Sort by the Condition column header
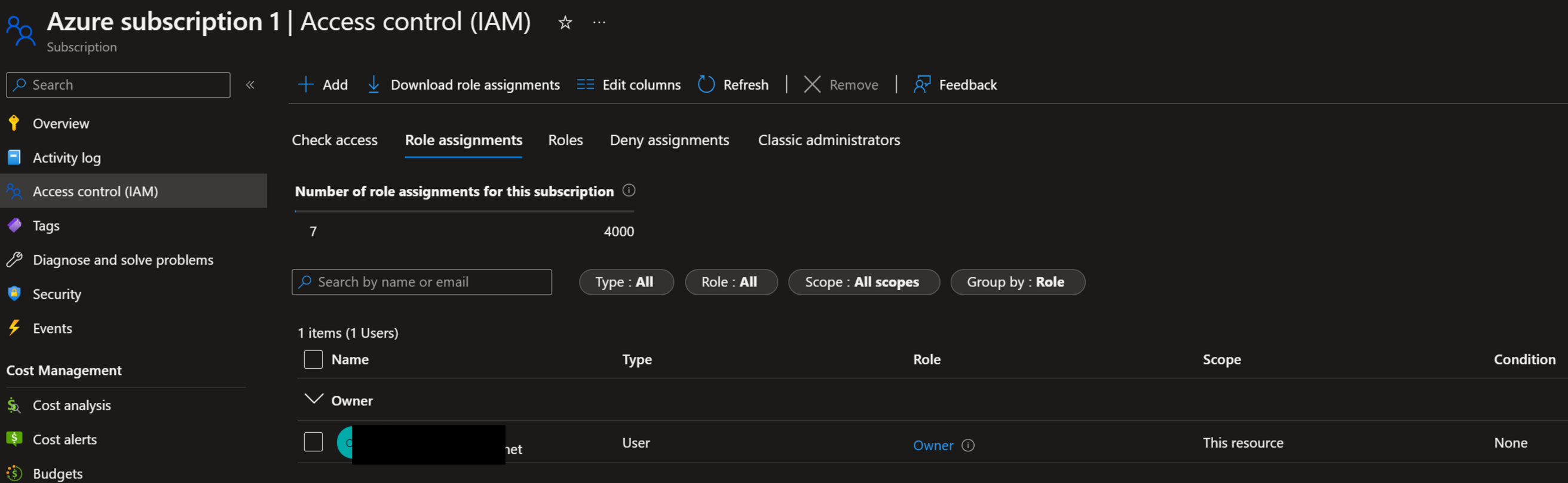Image resolution: width=1568 pixels, height=483 pixels. click(1524, 359)
